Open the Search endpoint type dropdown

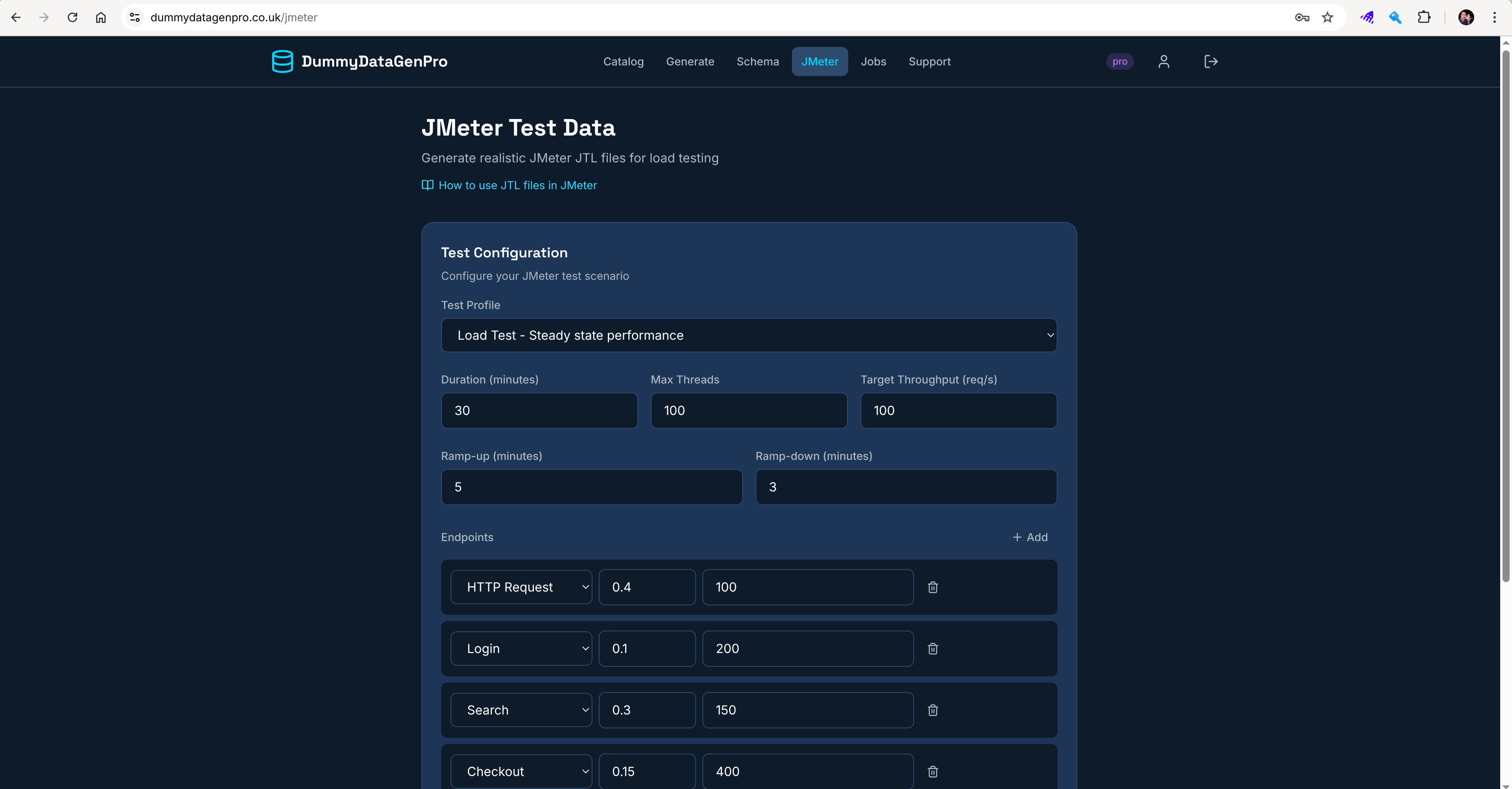click(x=521, y=710)
